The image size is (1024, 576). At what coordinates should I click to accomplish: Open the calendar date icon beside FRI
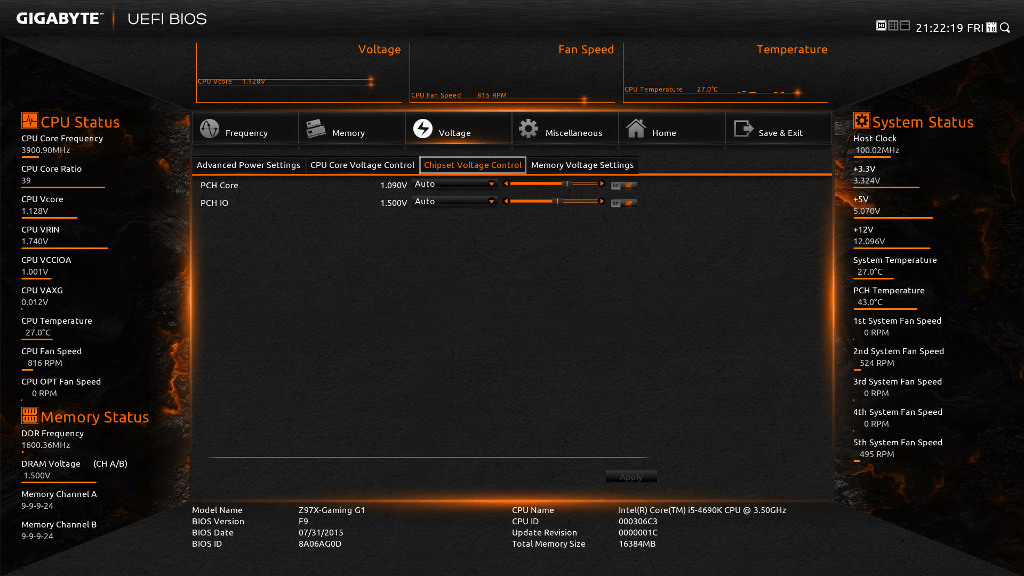[x=991, y=27]
